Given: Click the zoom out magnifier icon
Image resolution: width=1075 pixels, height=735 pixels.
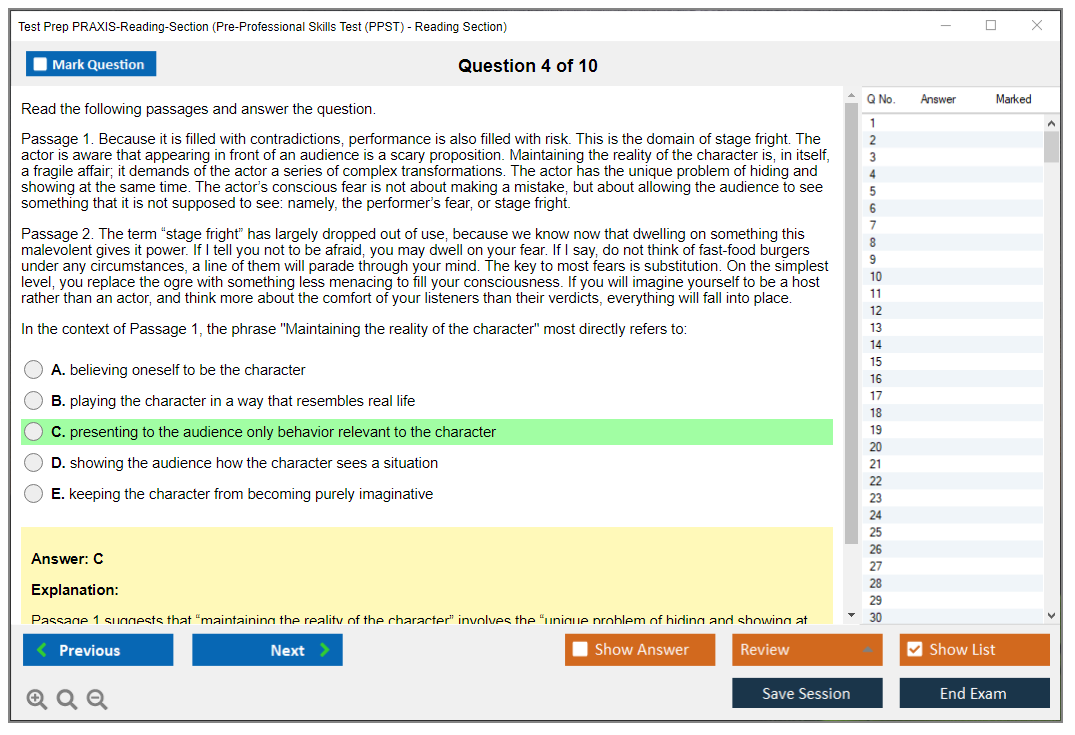Looking at the screenshot, I should (x=97, y=700).
